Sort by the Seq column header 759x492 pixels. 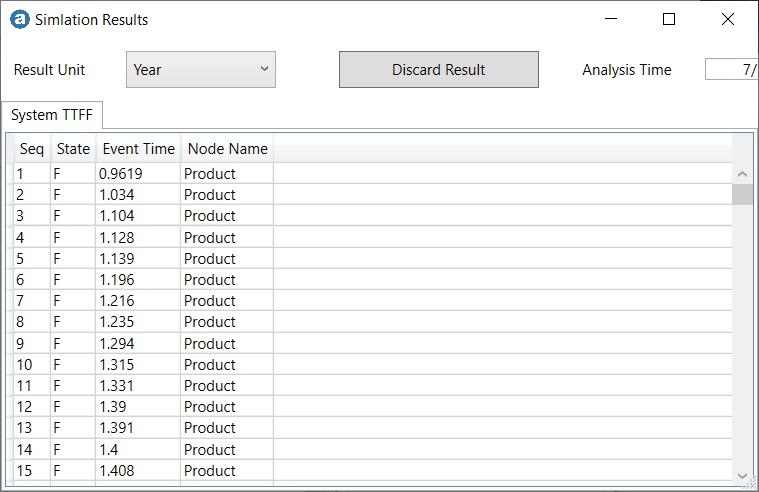[32, 149]
